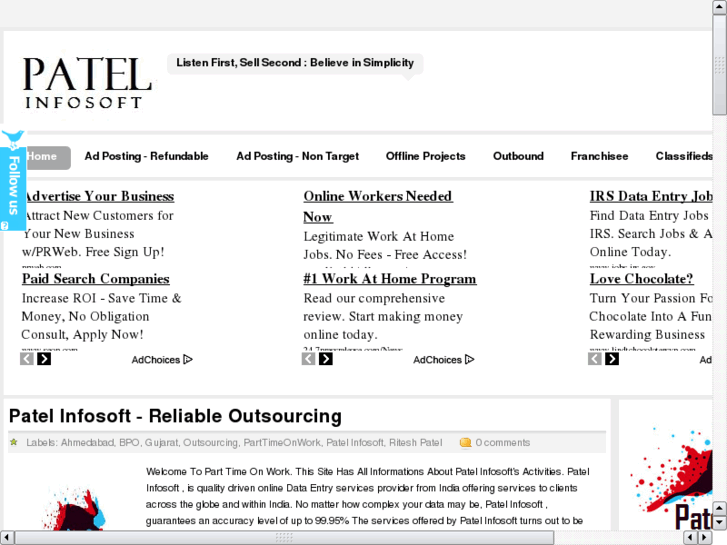
Task: Click the PartTimeOnWork label link
Action: tap(282, 443)
